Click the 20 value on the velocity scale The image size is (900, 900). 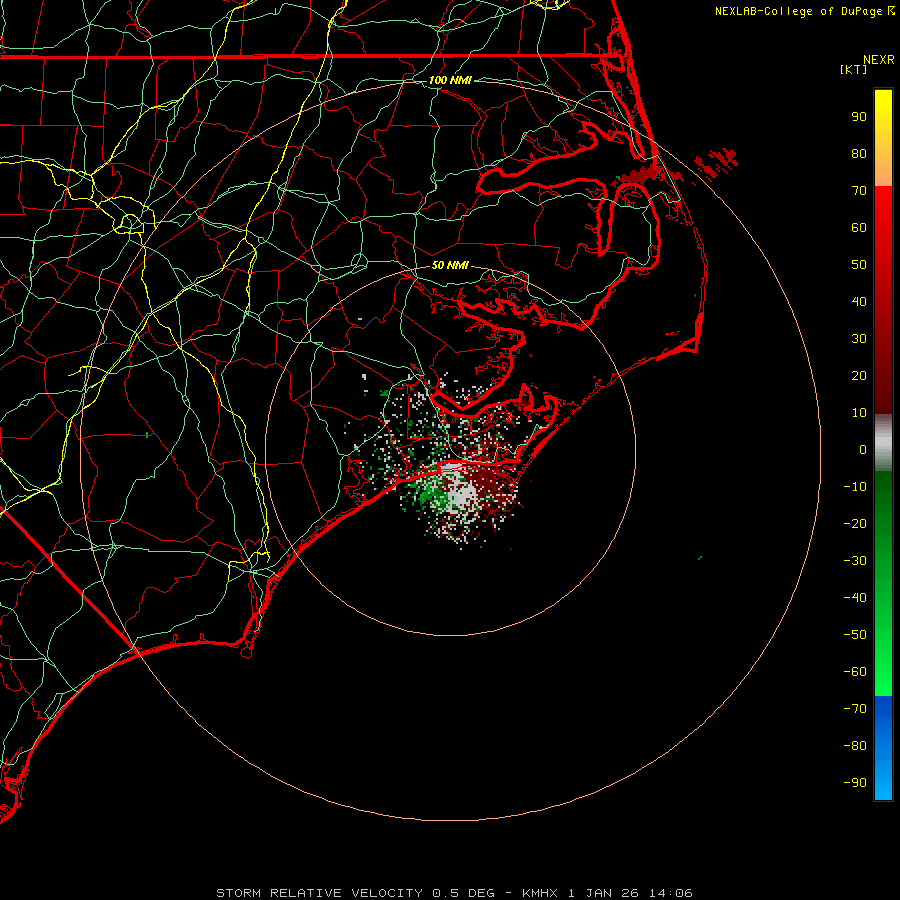pos(859,376)
